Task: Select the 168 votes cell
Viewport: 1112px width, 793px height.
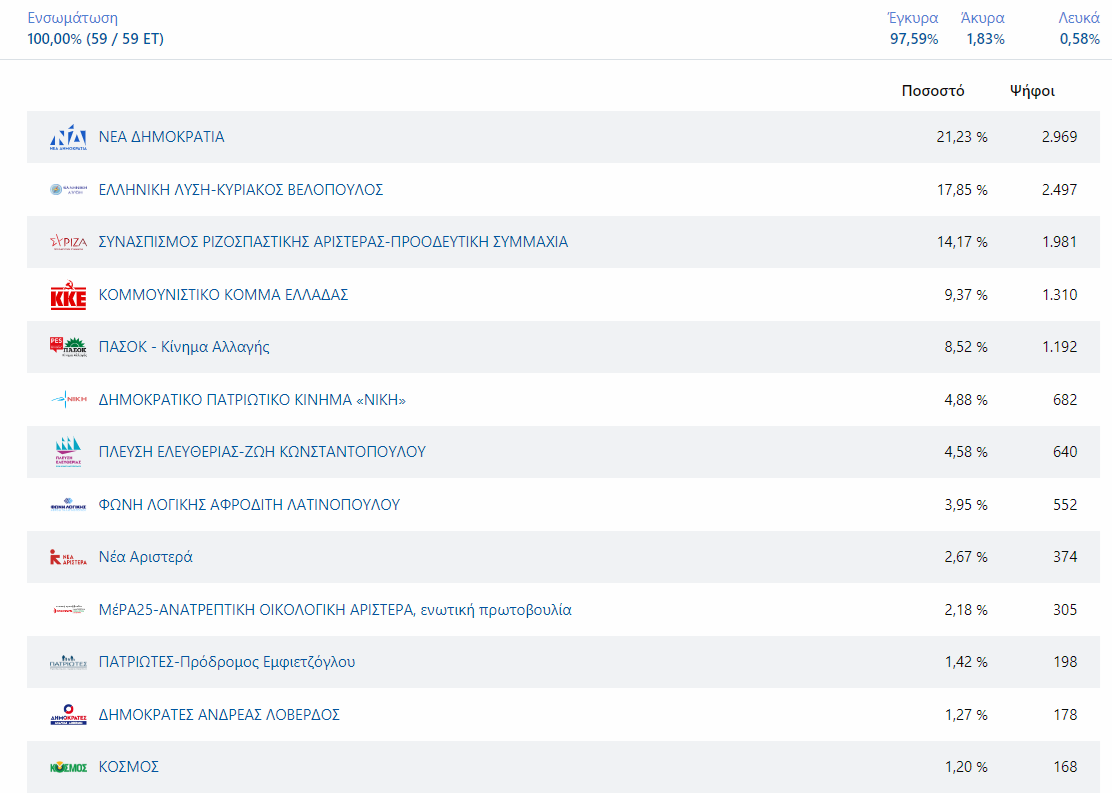Action: 1065,767
